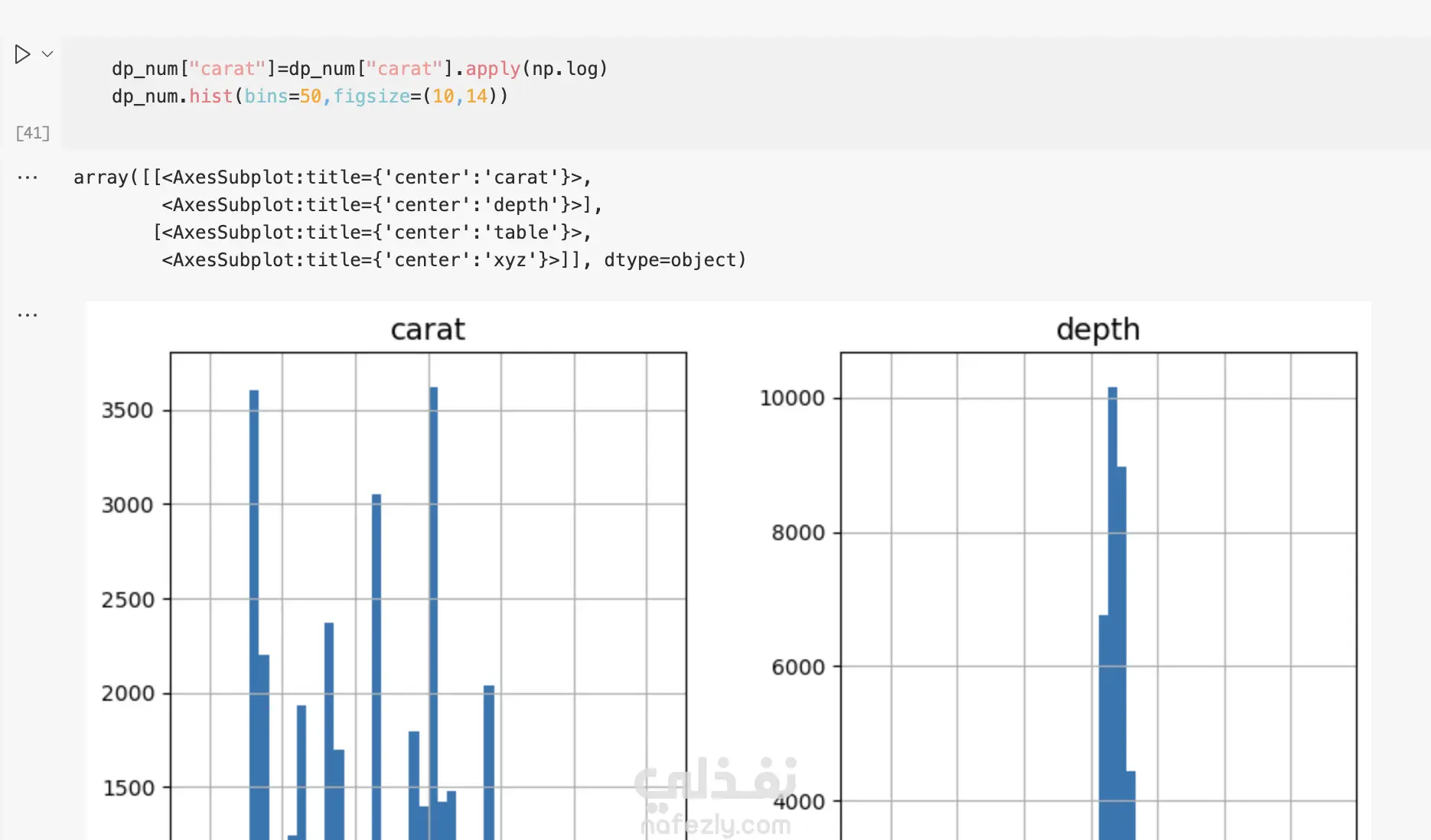
Task: Click the [41] execution count label
Action: click(x=33, y=133)
